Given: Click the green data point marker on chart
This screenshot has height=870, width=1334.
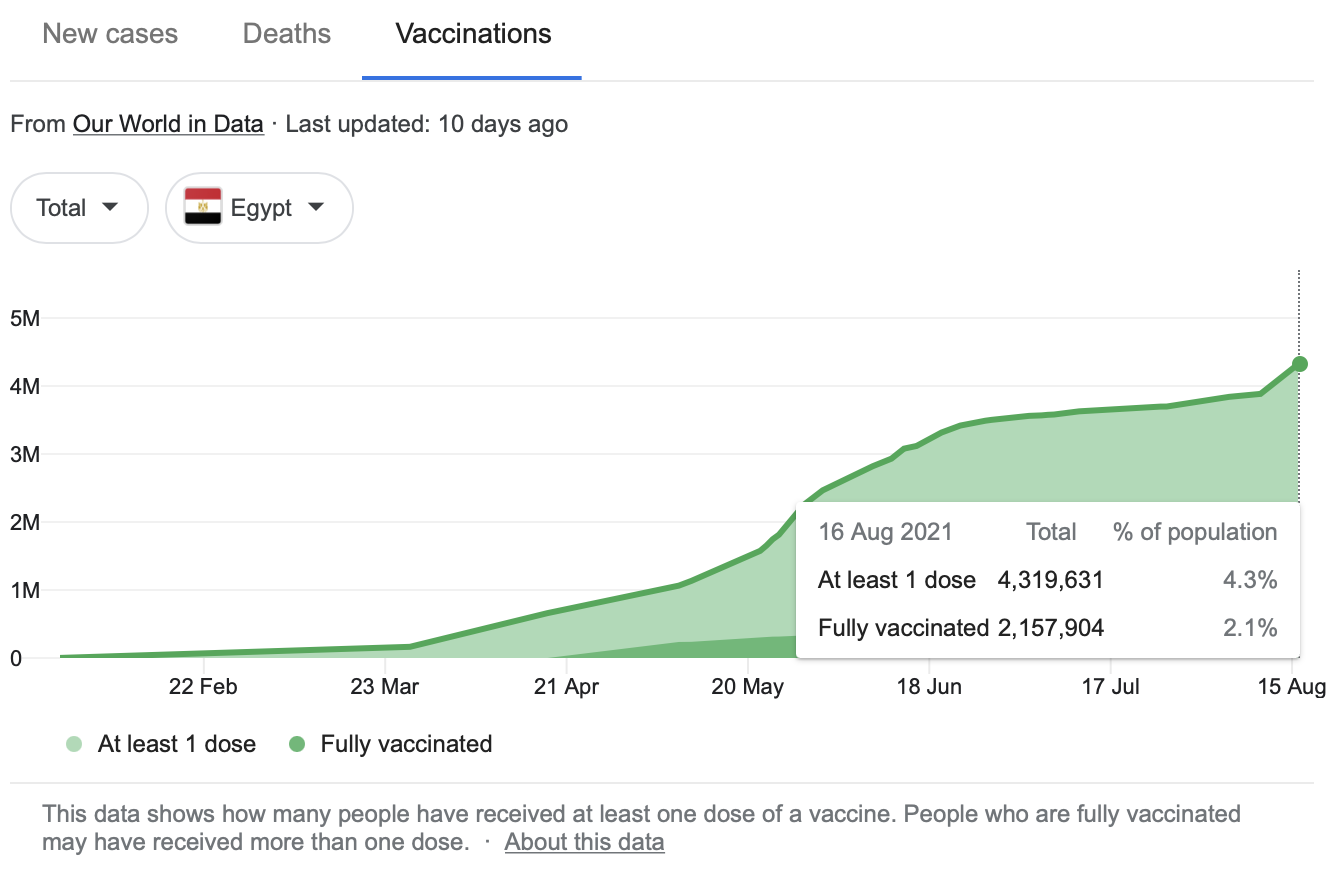Looking at the screenshot, I should point(1299,364).
